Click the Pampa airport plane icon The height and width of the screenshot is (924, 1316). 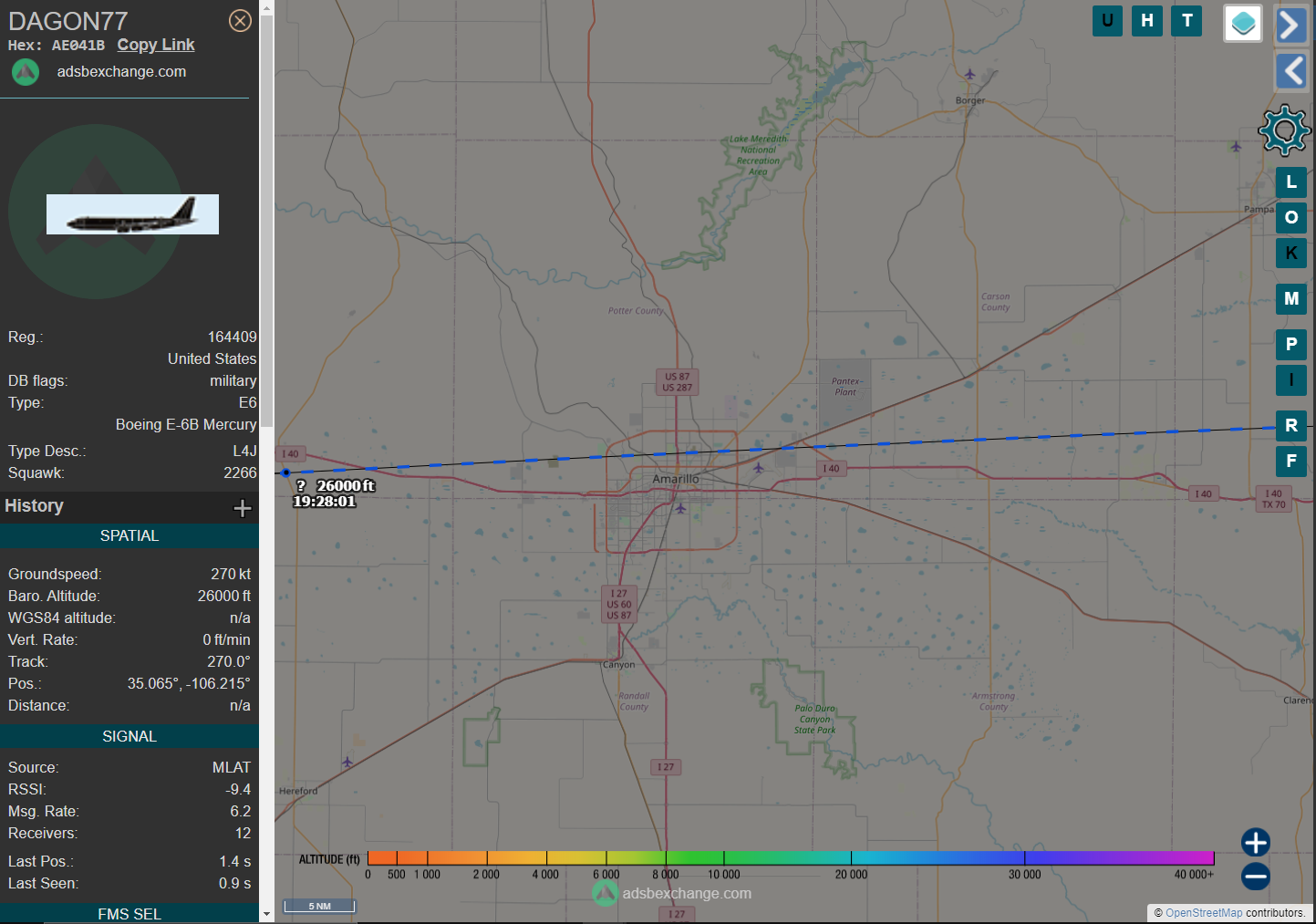tap(1236, 146)
